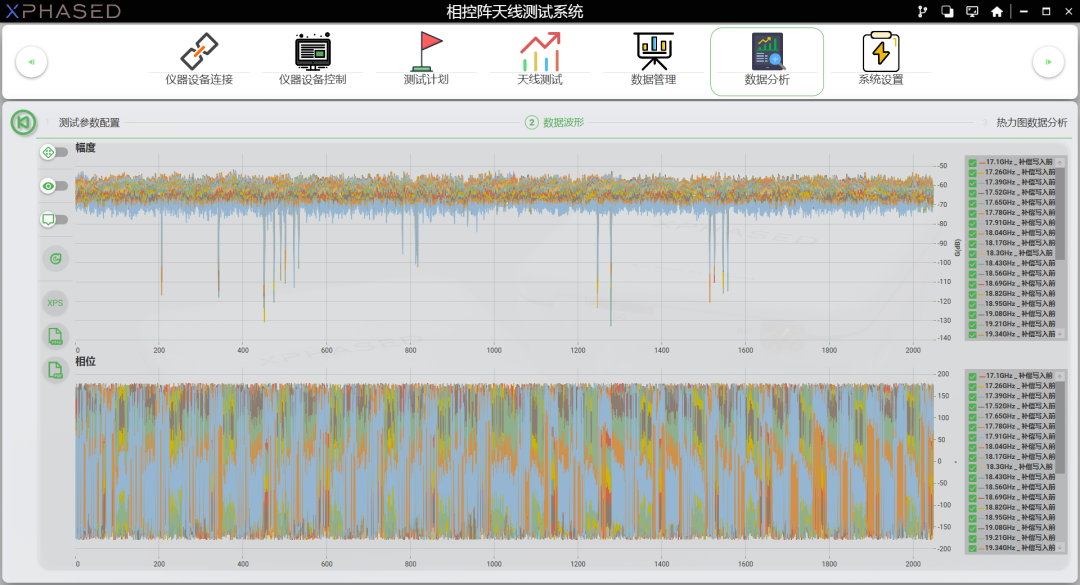The image size is (1080, 585).
Task: Click the right carousel arrow button
Action: pos(1048,62)
